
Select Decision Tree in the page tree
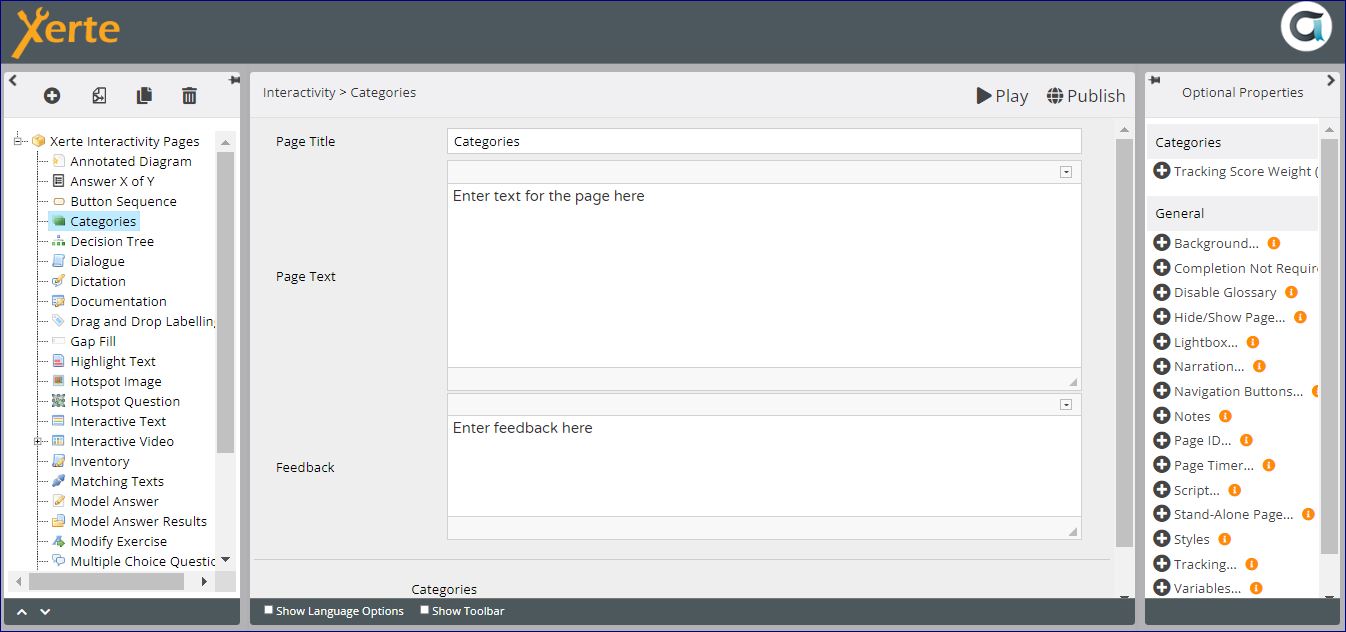(x=111, y=241)
